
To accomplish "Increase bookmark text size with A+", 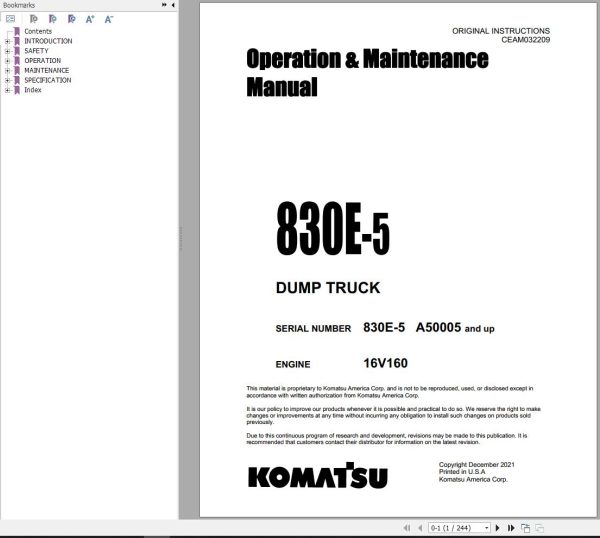I will tap(90, 19).
